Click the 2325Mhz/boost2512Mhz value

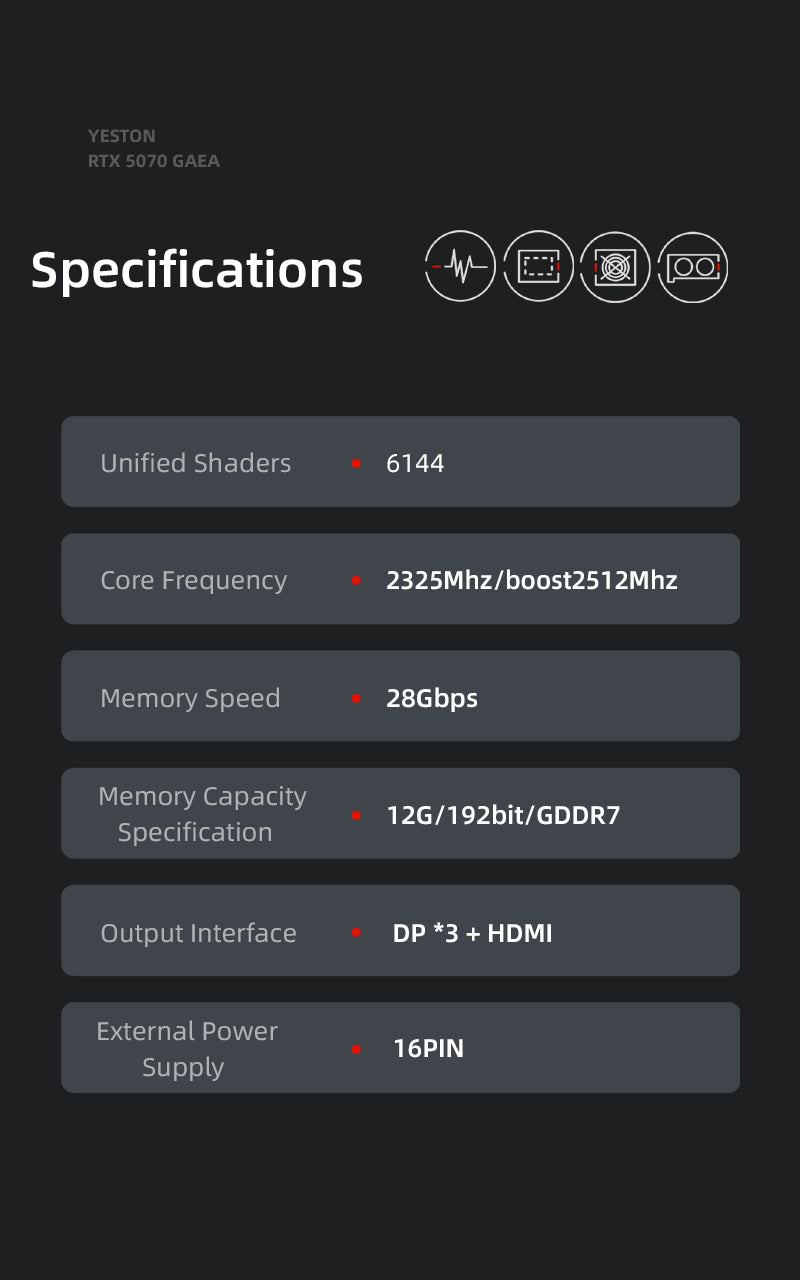(532, 580)
